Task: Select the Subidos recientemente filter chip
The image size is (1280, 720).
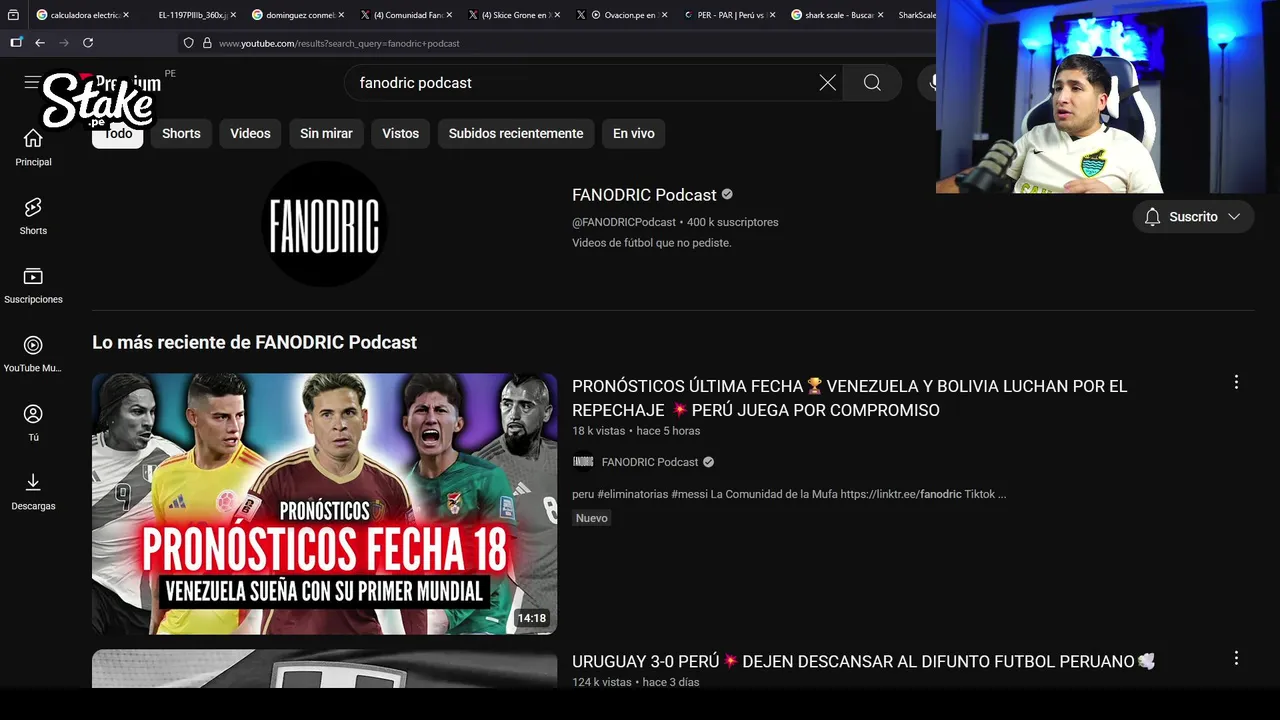Action: 516,133
